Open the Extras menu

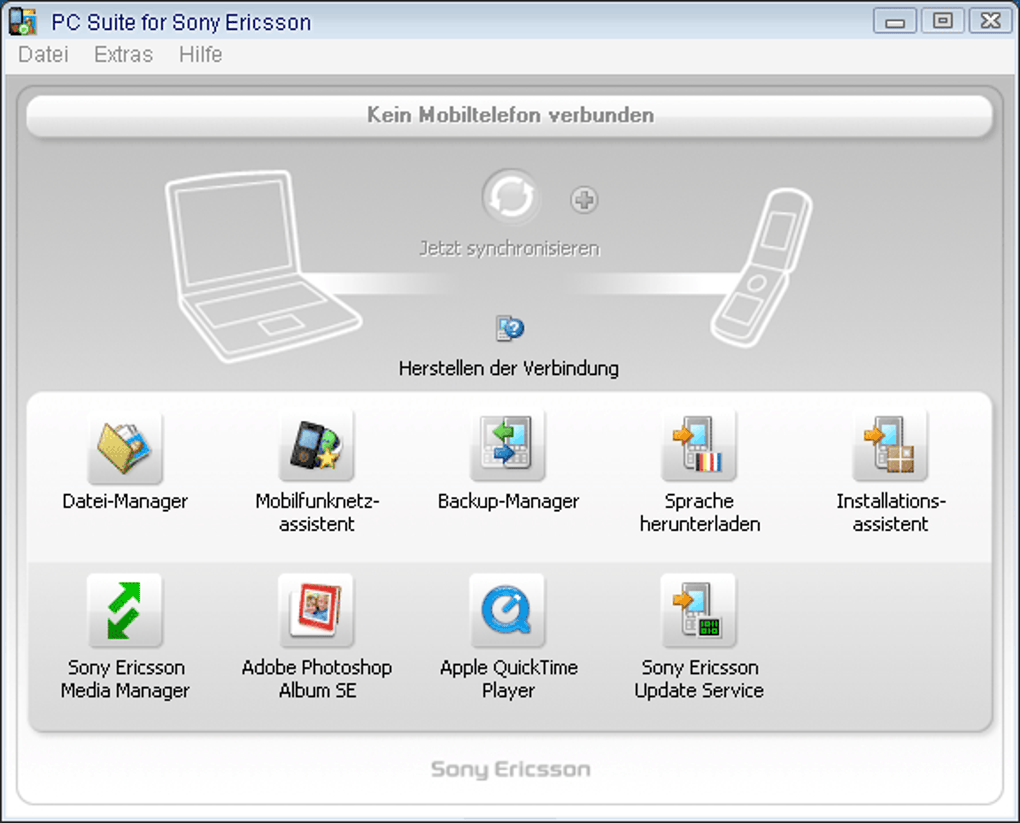coord(123,55)
